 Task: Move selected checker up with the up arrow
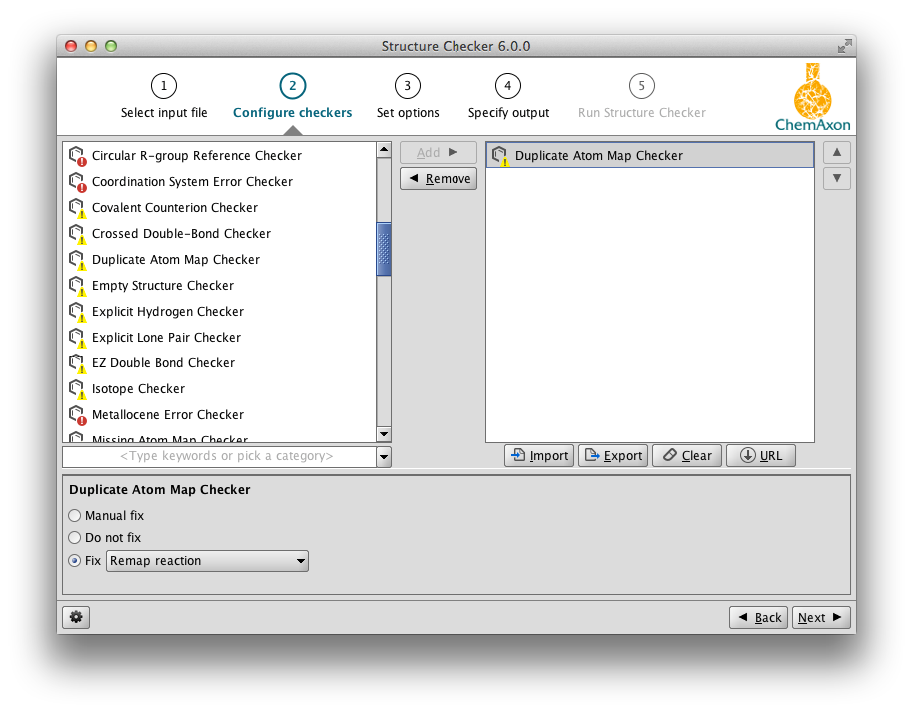tap(836, 153)
